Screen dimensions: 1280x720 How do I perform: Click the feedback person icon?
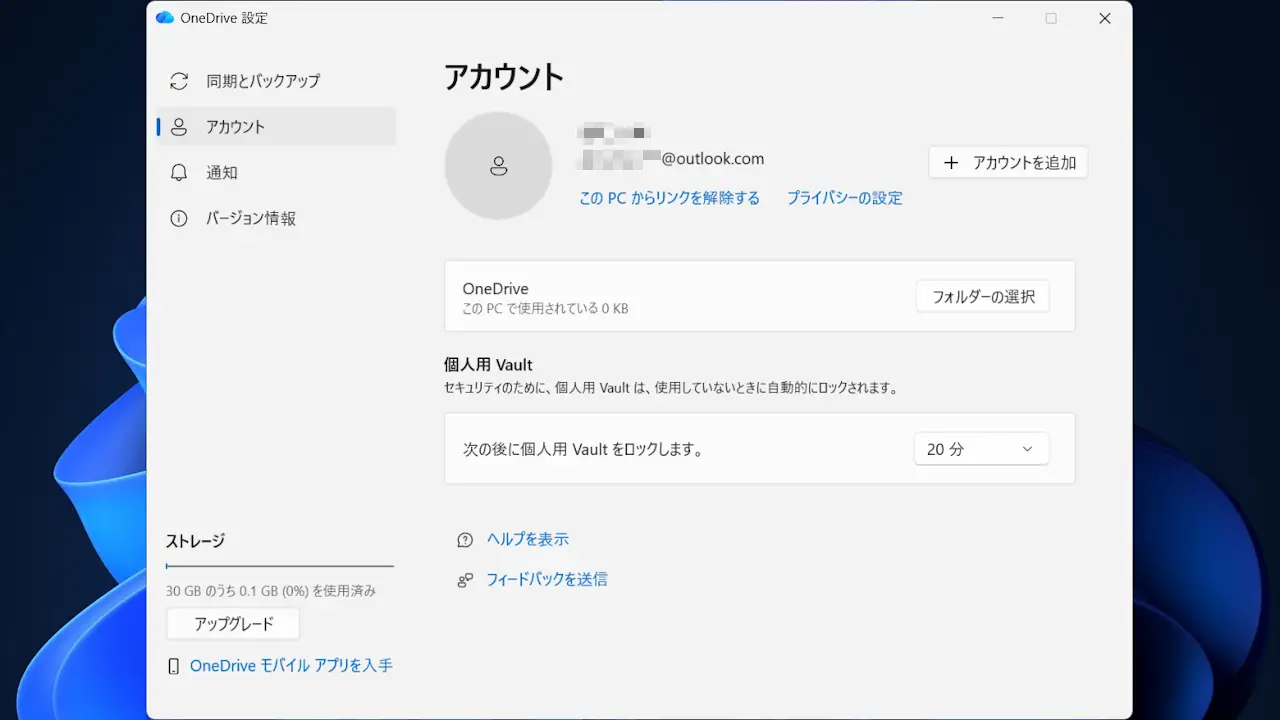465,580
